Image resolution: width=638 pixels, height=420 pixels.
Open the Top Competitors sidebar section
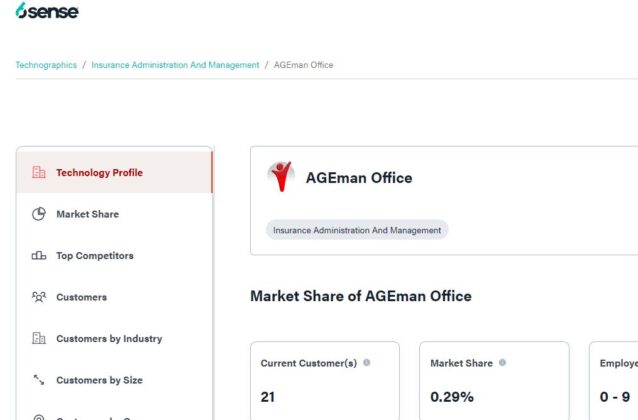point(114,256)
